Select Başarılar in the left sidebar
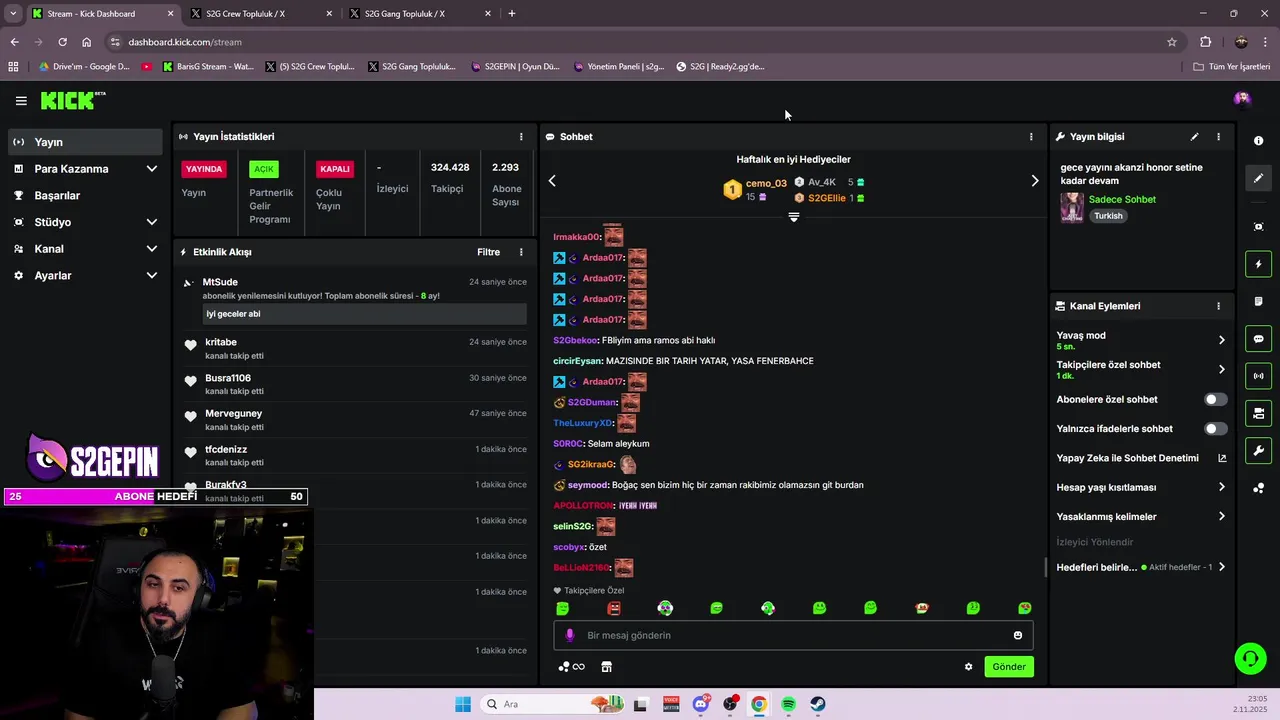The image size is (1280, 720). click(85, 195)
